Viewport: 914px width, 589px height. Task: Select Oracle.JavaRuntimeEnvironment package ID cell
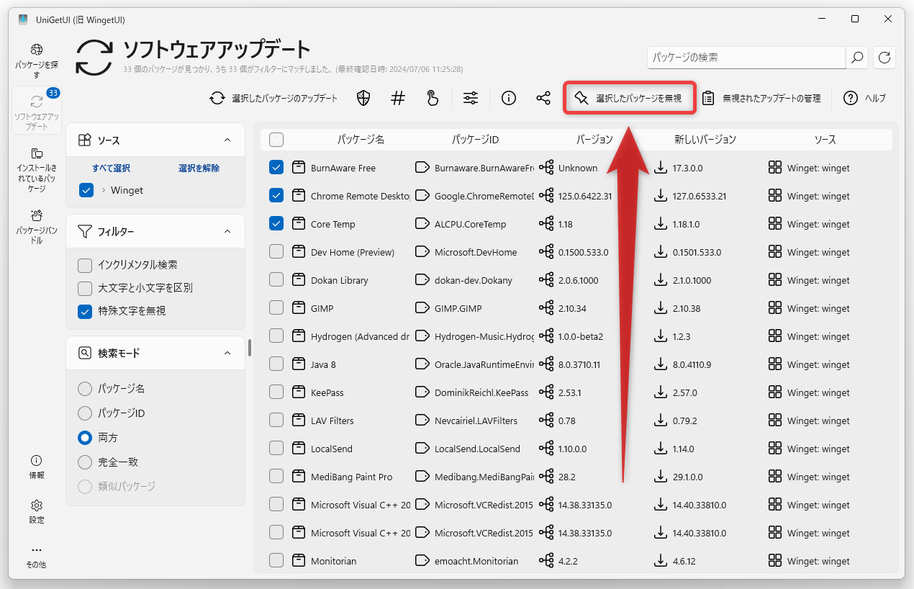(x=484, y=364)
